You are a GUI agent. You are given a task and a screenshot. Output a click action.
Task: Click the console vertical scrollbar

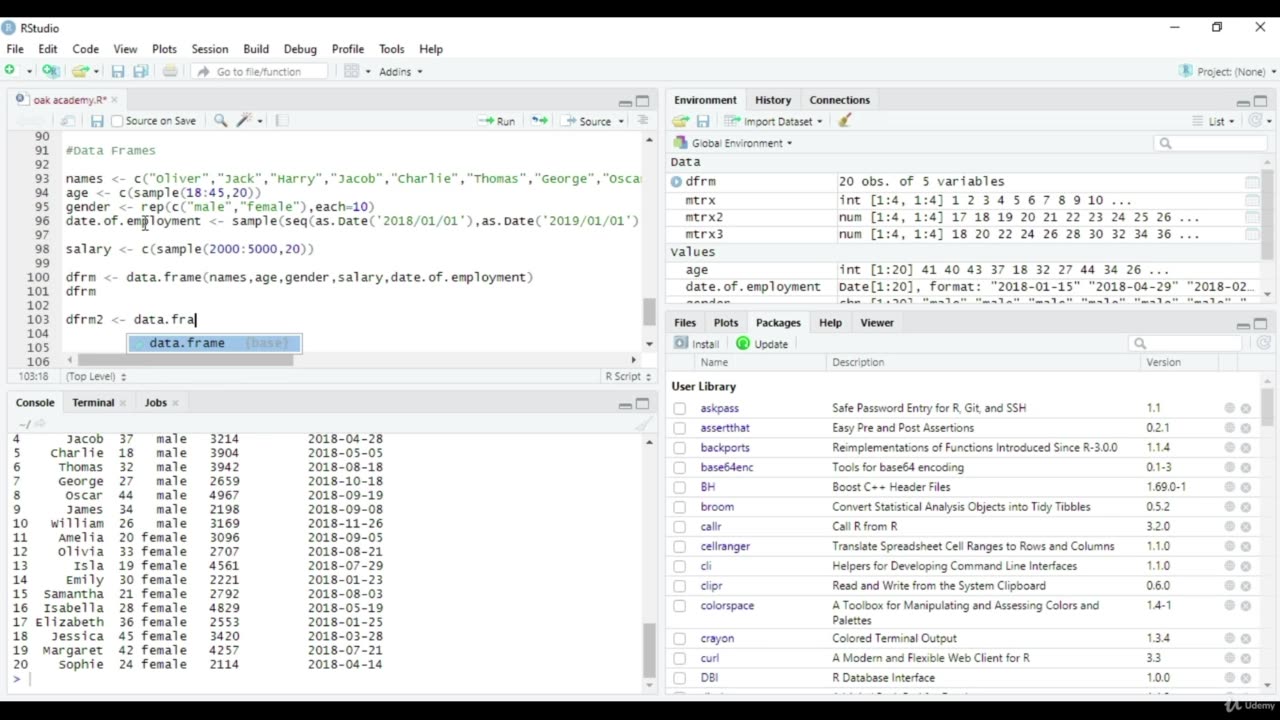tap(649, 650)
